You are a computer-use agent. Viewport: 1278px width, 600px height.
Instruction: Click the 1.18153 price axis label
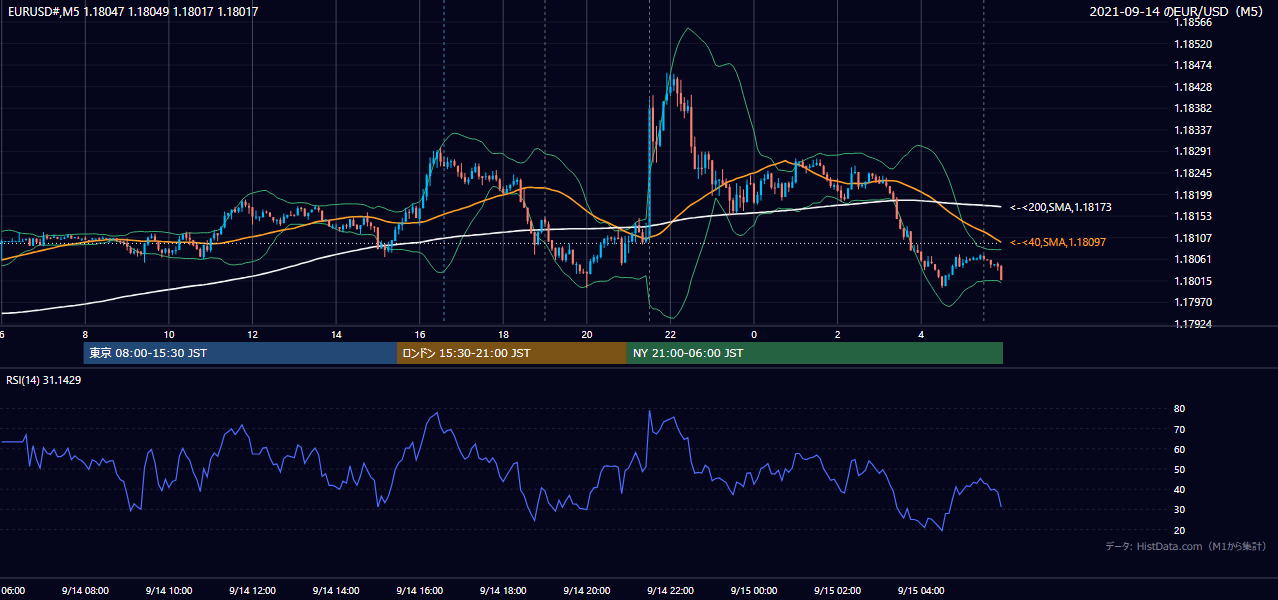(1194, 216)
